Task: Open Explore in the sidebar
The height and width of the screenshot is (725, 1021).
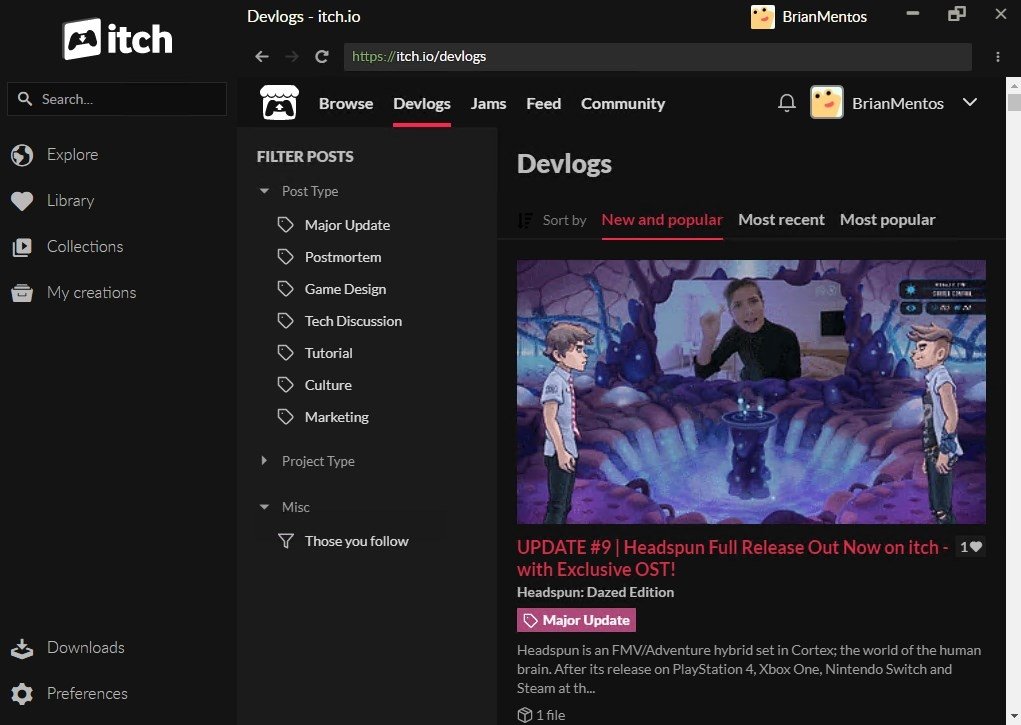Action: tap(72, 155)
